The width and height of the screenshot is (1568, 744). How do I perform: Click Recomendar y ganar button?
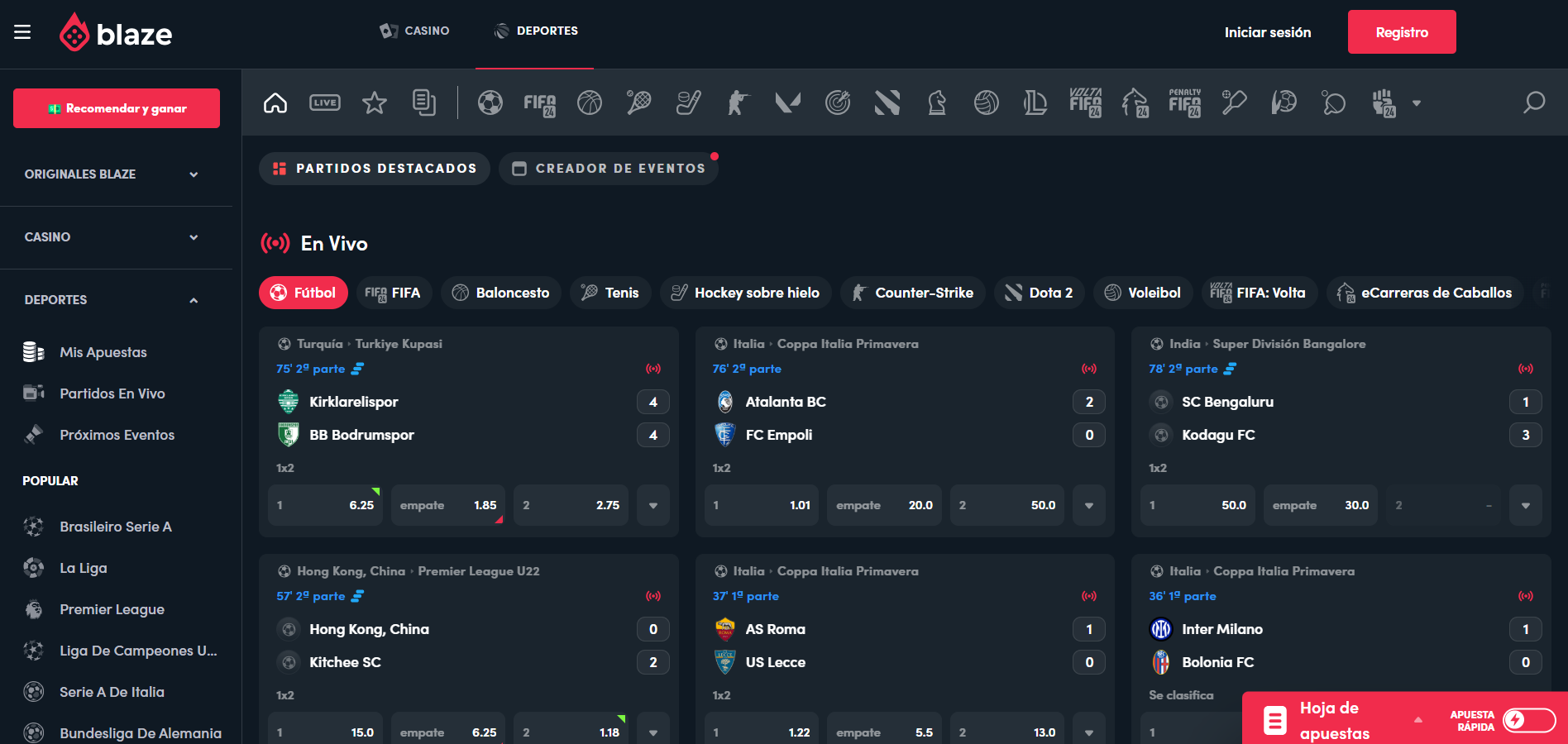117,108
